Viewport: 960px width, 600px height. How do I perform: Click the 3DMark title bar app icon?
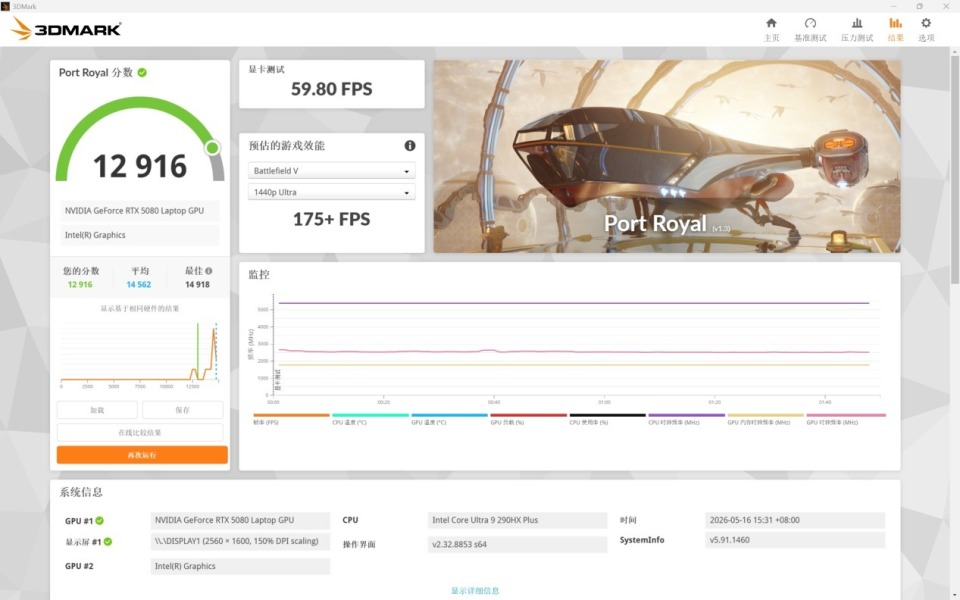click(5, 6)
